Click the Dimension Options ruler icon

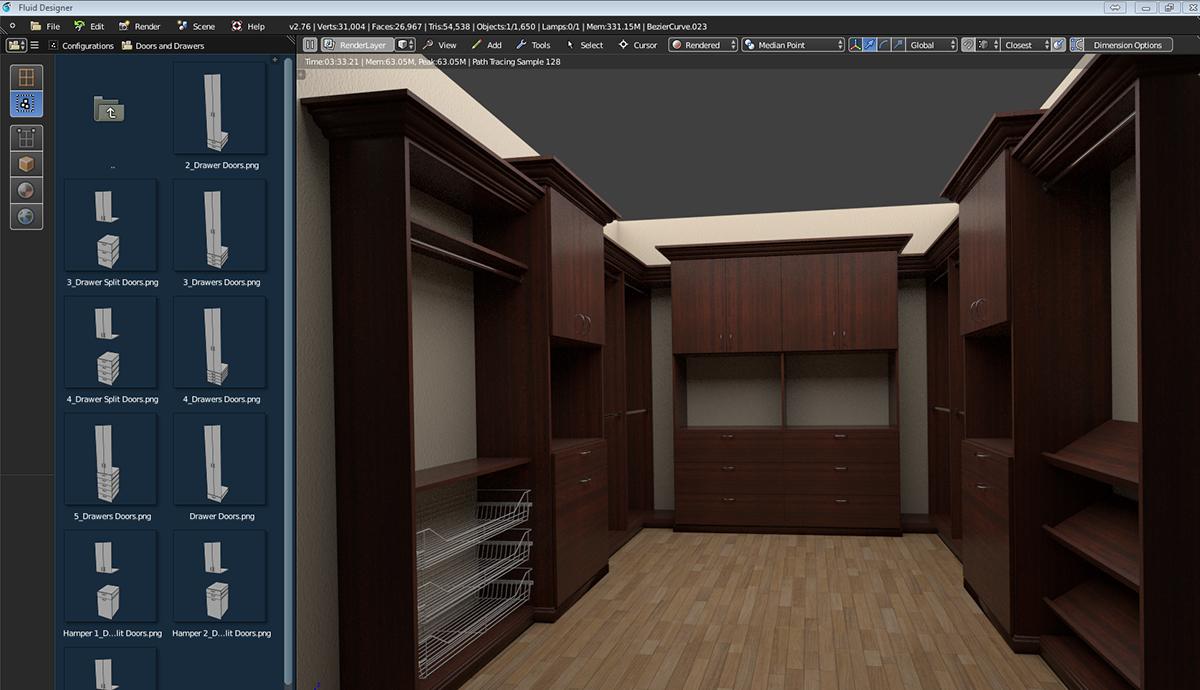(1078, 45)
